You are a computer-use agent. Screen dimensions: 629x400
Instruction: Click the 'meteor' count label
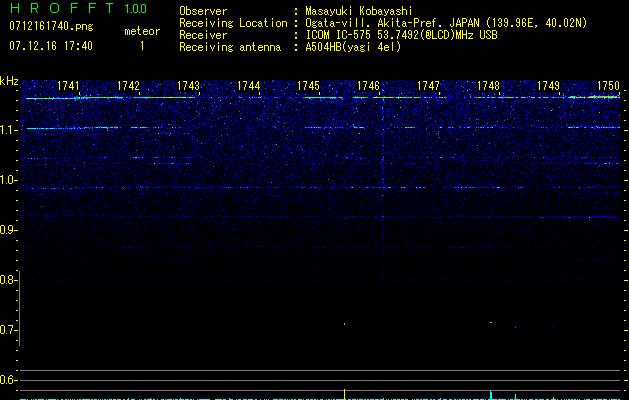[x=142, y=31]
